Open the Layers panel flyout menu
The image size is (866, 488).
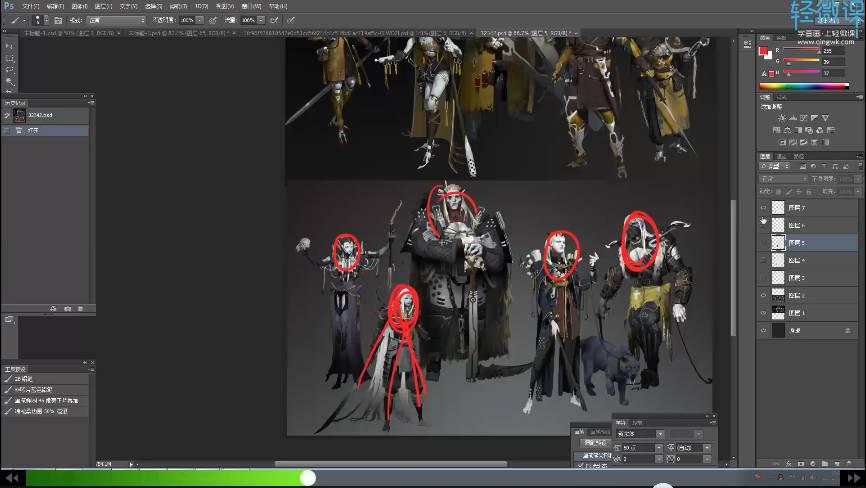[859, 156]
